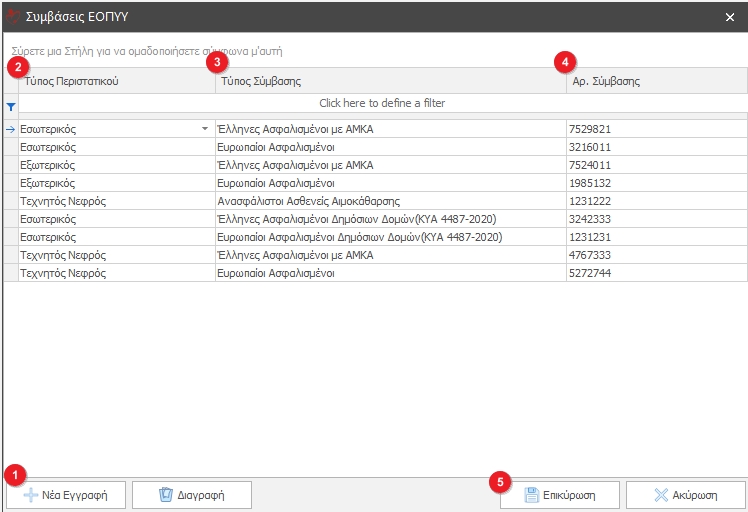This screenshot has width=748, height=512.
Task: Close the Συμβάσεις ΕΟΠΥΥ window
Action: 729,16
